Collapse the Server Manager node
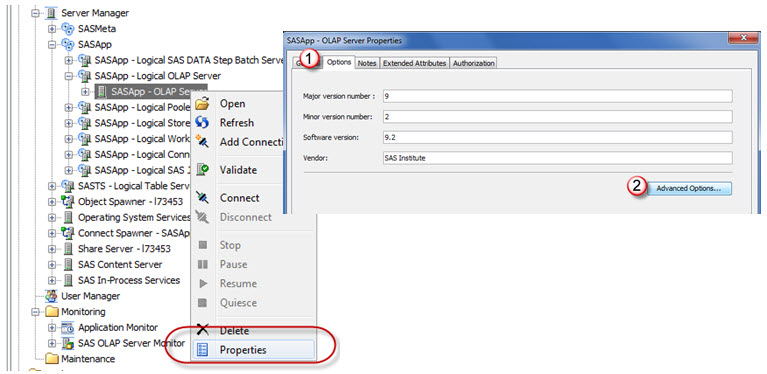 tap(35, 13)
